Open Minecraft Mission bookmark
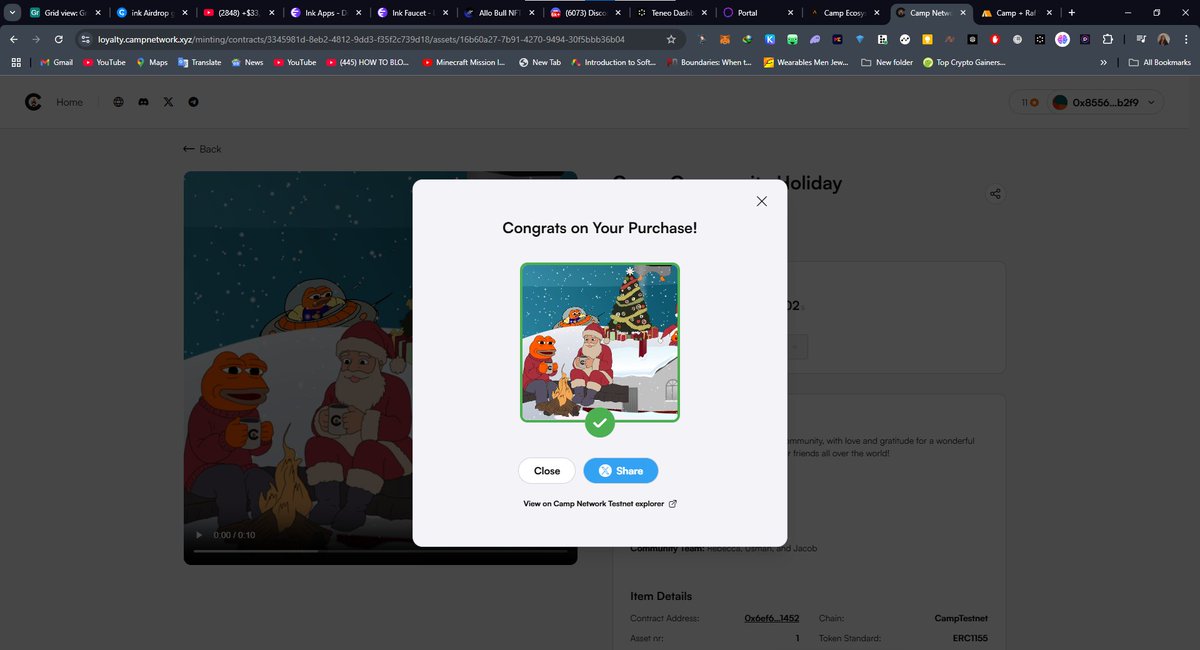The width and height of the screenshot is (1200, 650). 464,62
